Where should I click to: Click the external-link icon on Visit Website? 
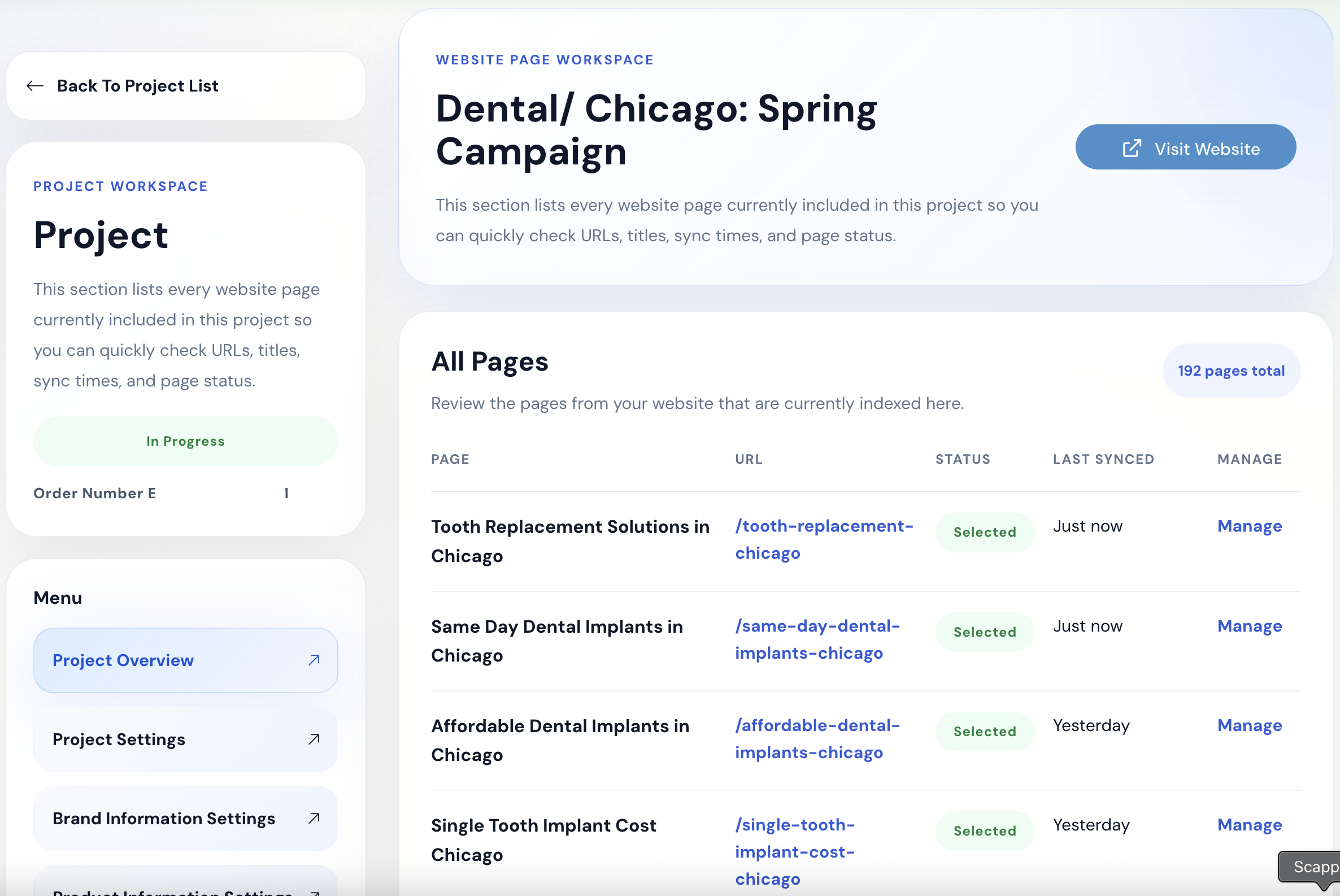coord(1132,149)
